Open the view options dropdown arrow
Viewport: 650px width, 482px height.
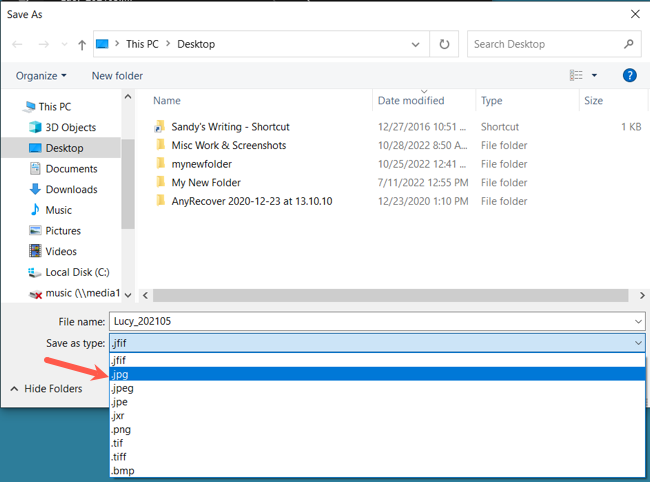tap(594, 75)
